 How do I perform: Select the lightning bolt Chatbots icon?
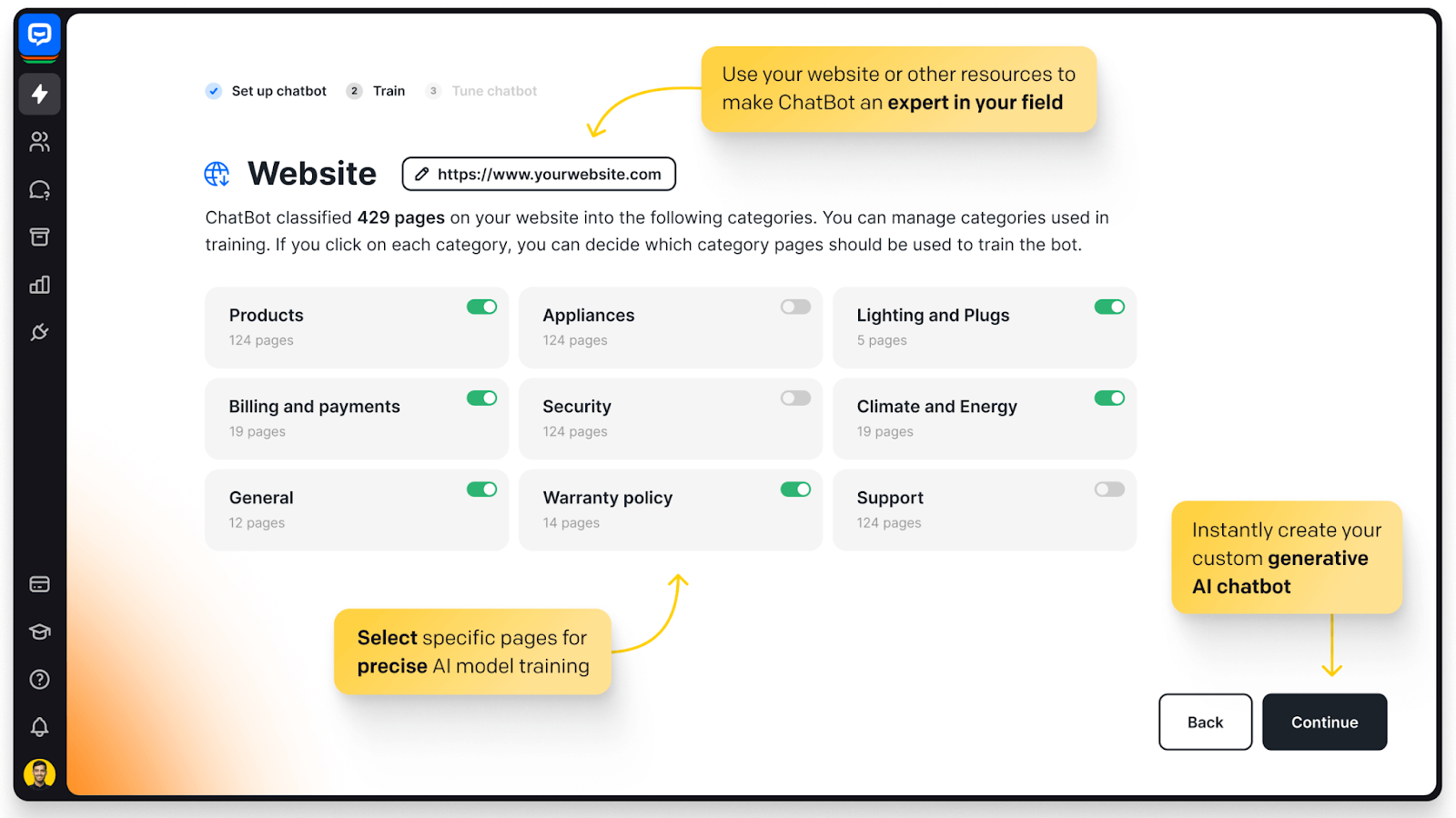pyautogui.click(x=39, y=94)
